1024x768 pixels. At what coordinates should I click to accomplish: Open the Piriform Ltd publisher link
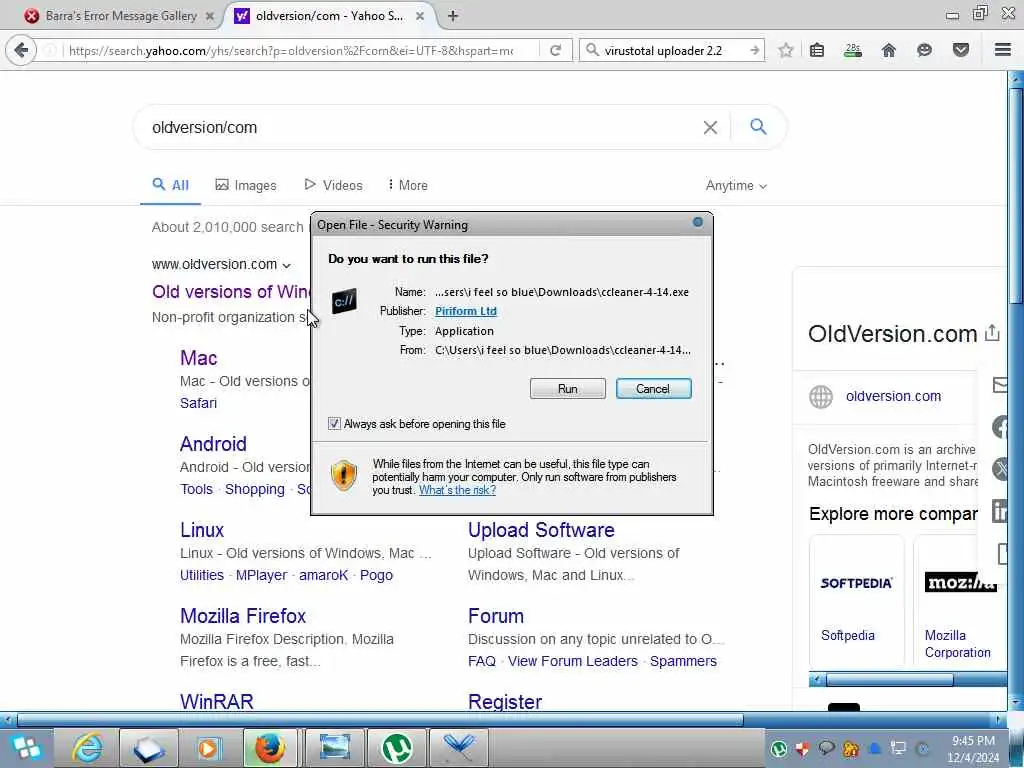(x=466, y=311)
